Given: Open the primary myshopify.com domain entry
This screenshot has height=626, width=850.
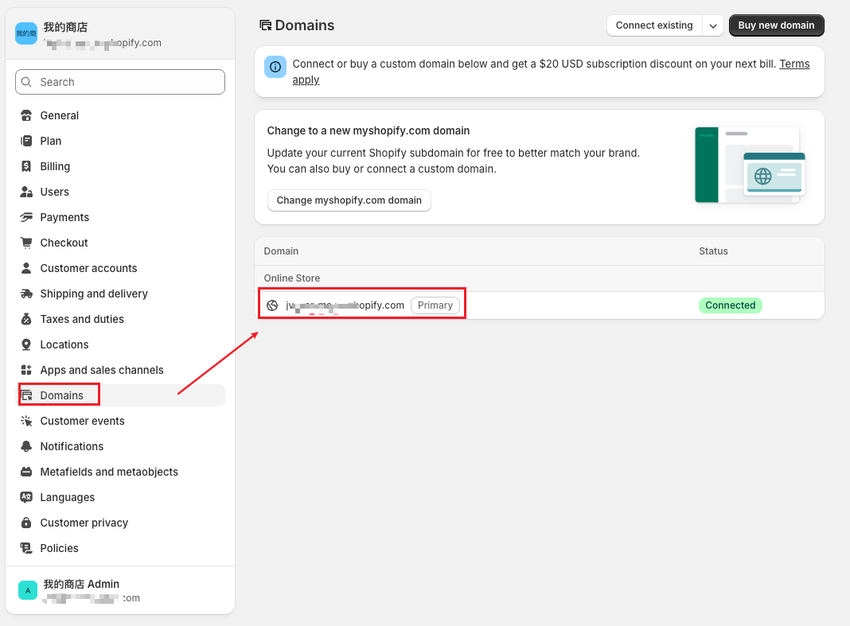Looking at the screenshot, I should click(x=346, y=304).
